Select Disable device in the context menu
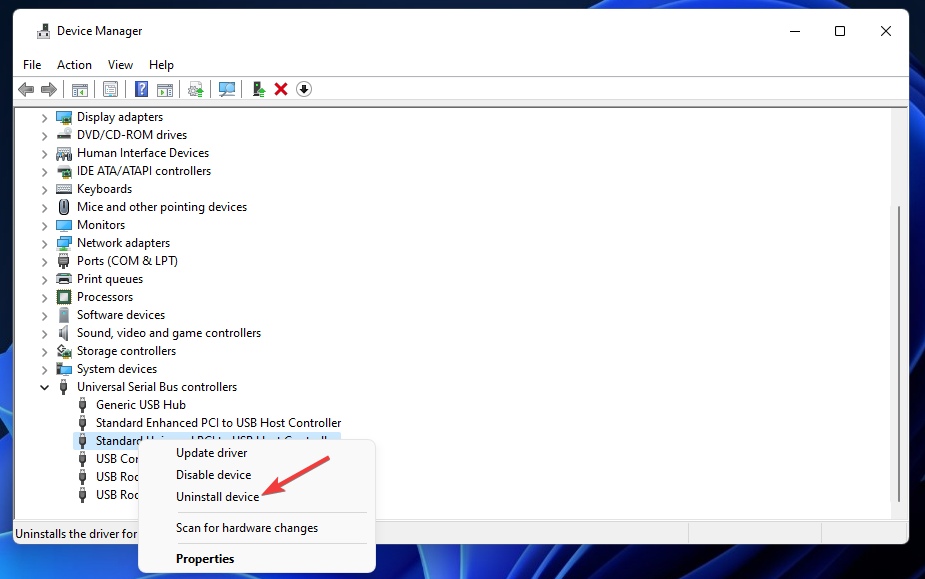The image size is (925, 579). [213, 474]
